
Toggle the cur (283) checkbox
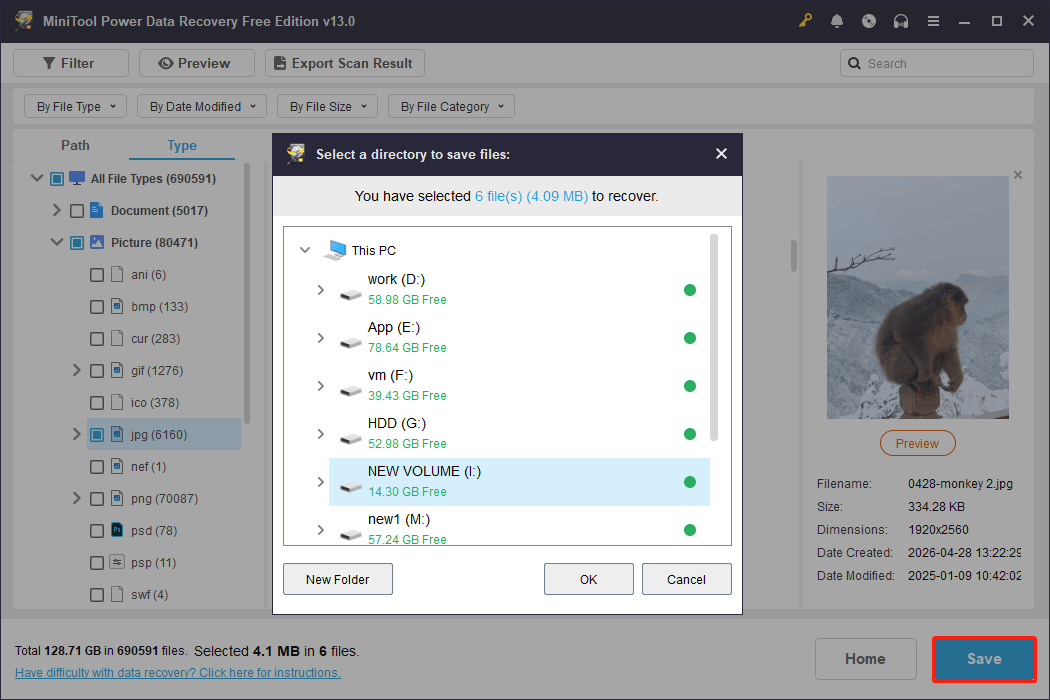pos(97,339)
